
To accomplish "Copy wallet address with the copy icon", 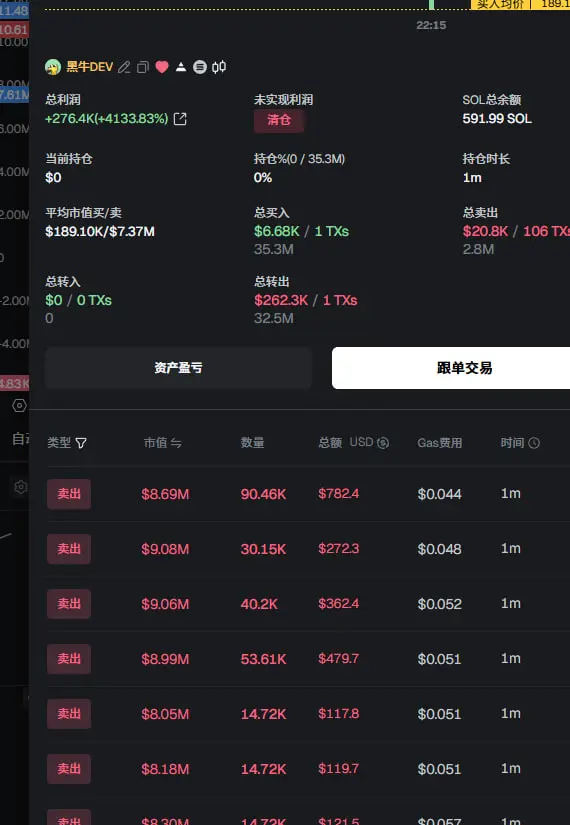I will point(143,67).
